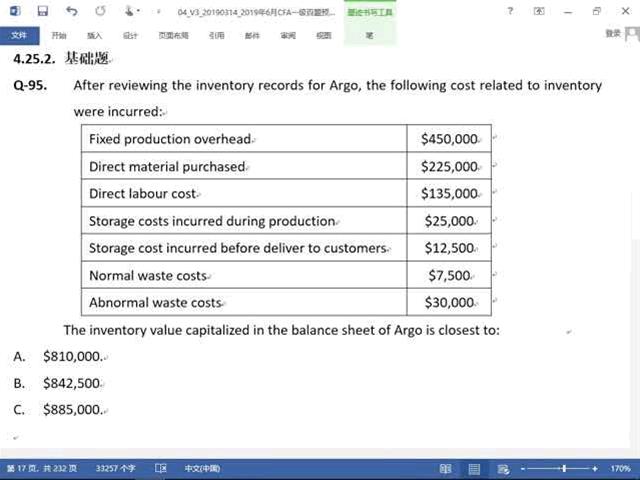Screen dimensions: 640x480
Task: Click the cell 'Direct labour cost'
Action: [x=244, y=193]
